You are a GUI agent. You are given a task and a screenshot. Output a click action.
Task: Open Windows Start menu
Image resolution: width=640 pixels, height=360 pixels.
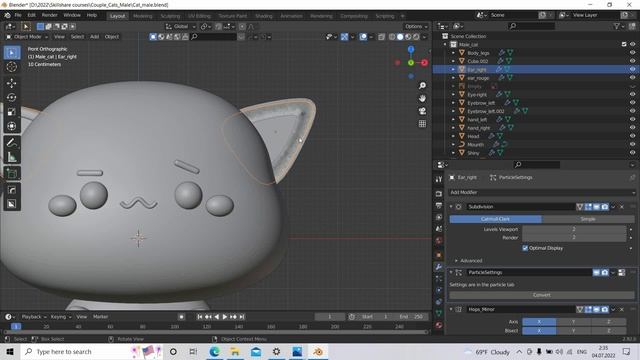(10, 351)
